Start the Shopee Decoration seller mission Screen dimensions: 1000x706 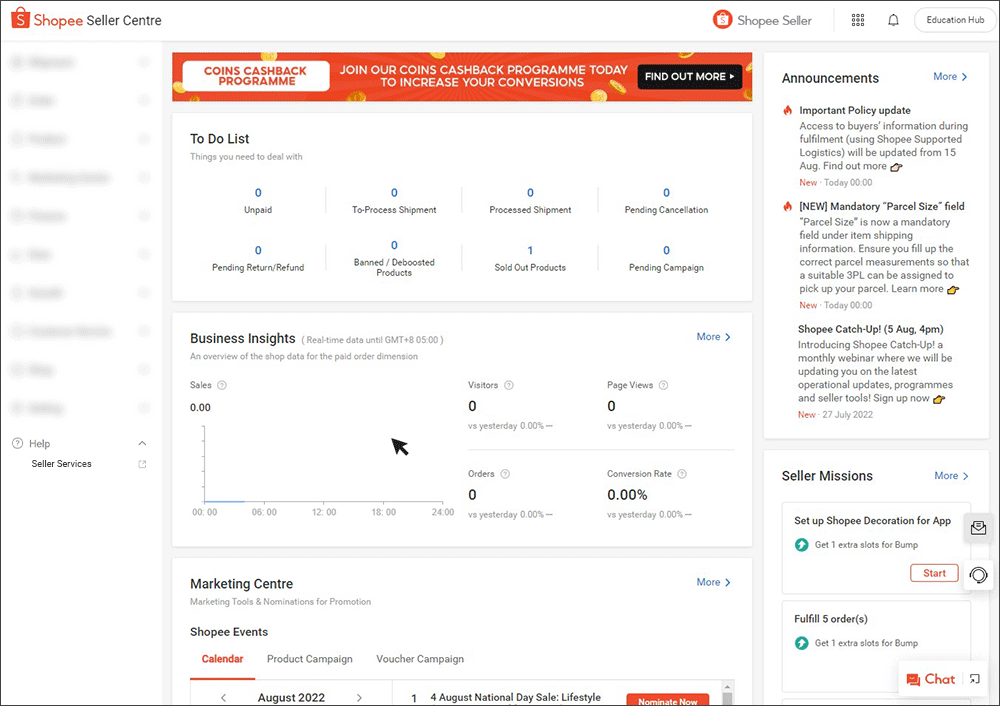(934, 573)
